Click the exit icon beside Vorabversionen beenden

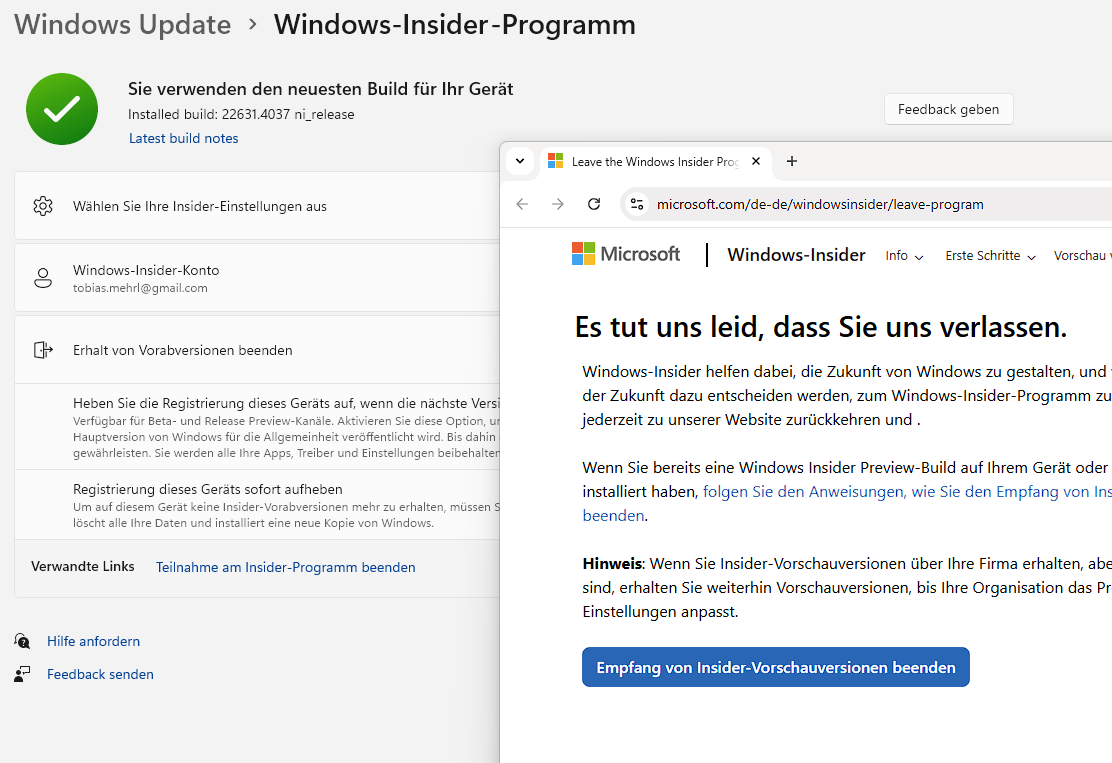42,350
